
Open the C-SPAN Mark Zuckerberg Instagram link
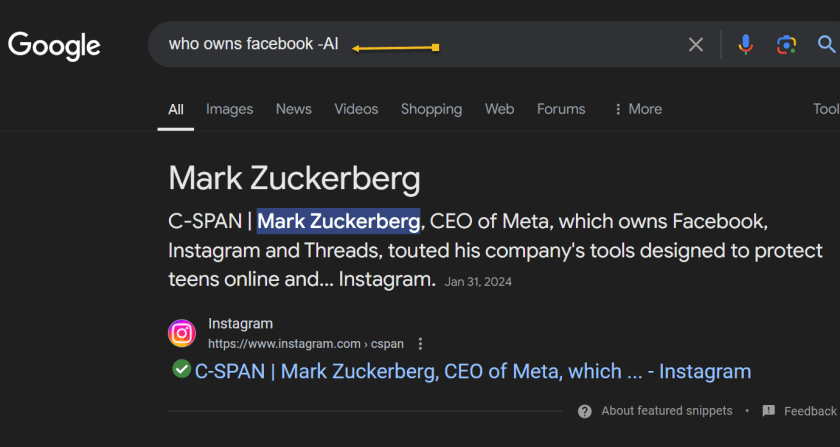pyautogui.click(x=472, y=371)
